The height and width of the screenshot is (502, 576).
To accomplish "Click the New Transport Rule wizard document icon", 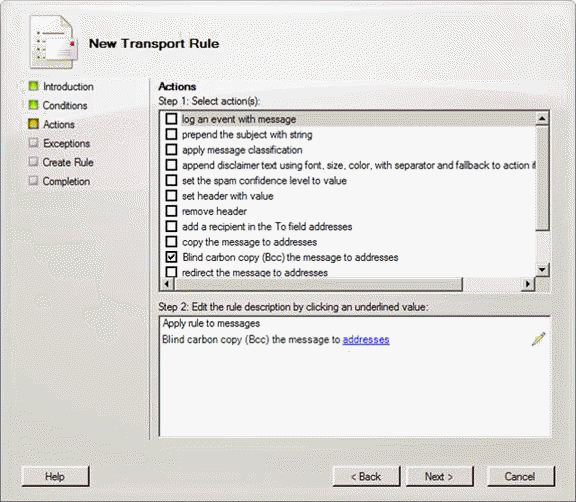I will pos(54,42).
